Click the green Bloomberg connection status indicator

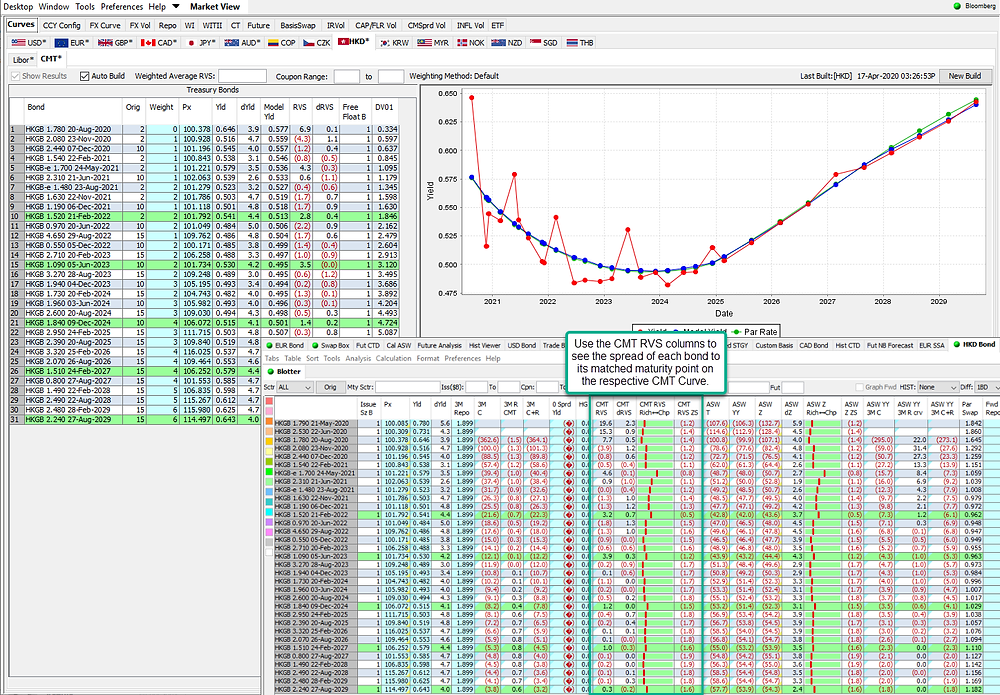(957, 6)
